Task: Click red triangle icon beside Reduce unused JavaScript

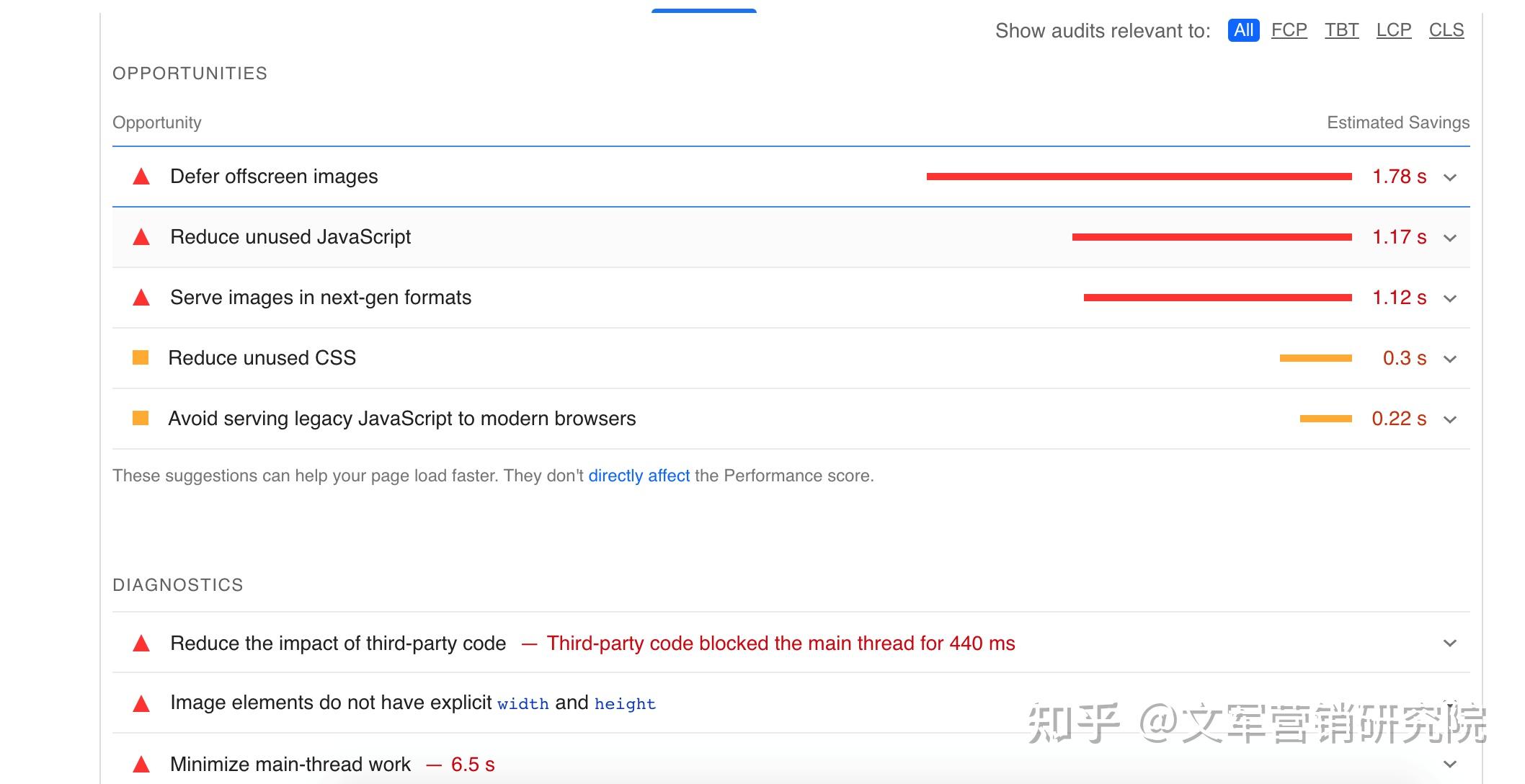Action: tap(141, 237)
